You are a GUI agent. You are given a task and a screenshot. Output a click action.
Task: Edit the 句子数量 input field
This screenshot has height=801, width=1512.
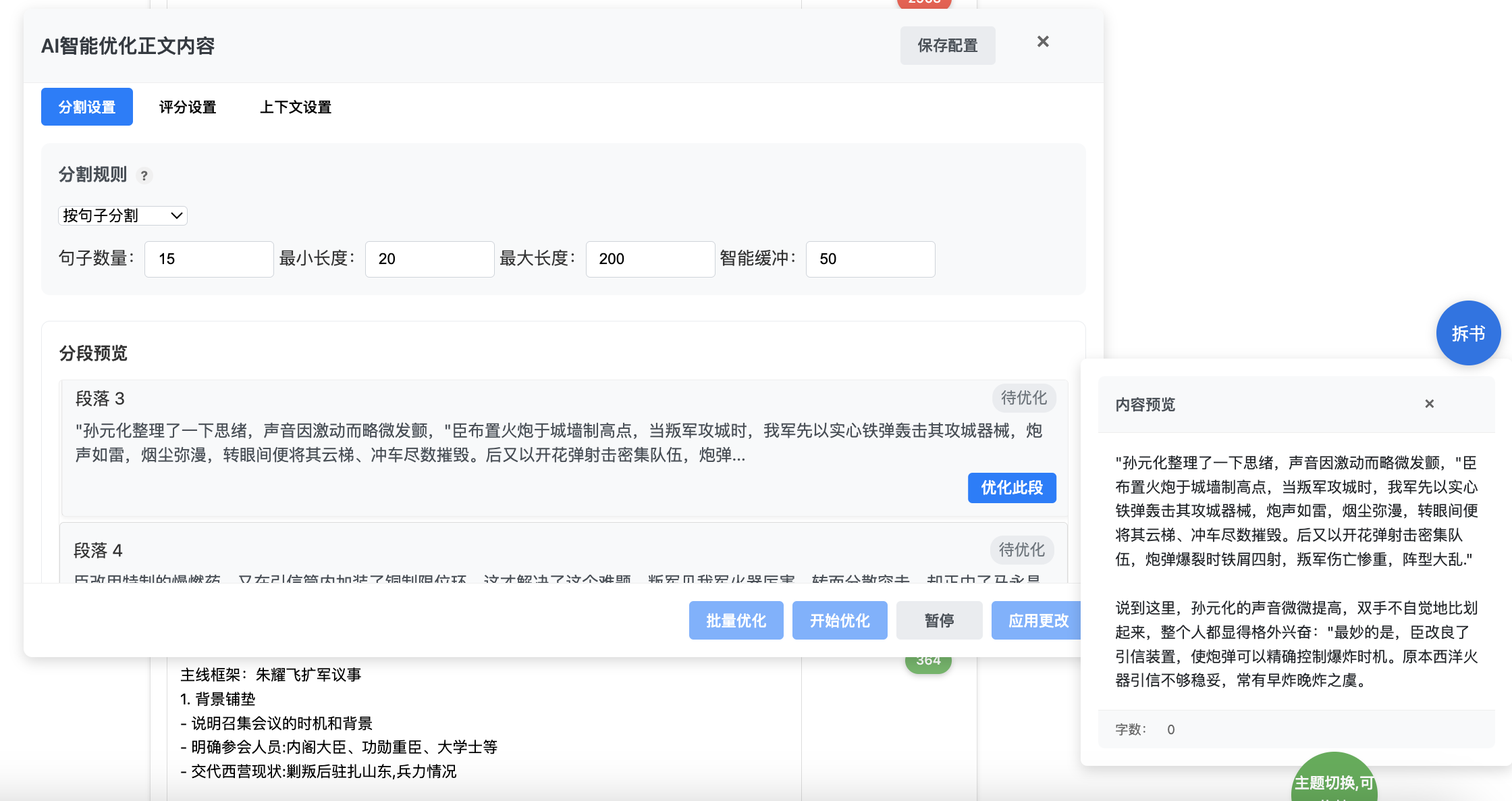(x=209, y=259)
